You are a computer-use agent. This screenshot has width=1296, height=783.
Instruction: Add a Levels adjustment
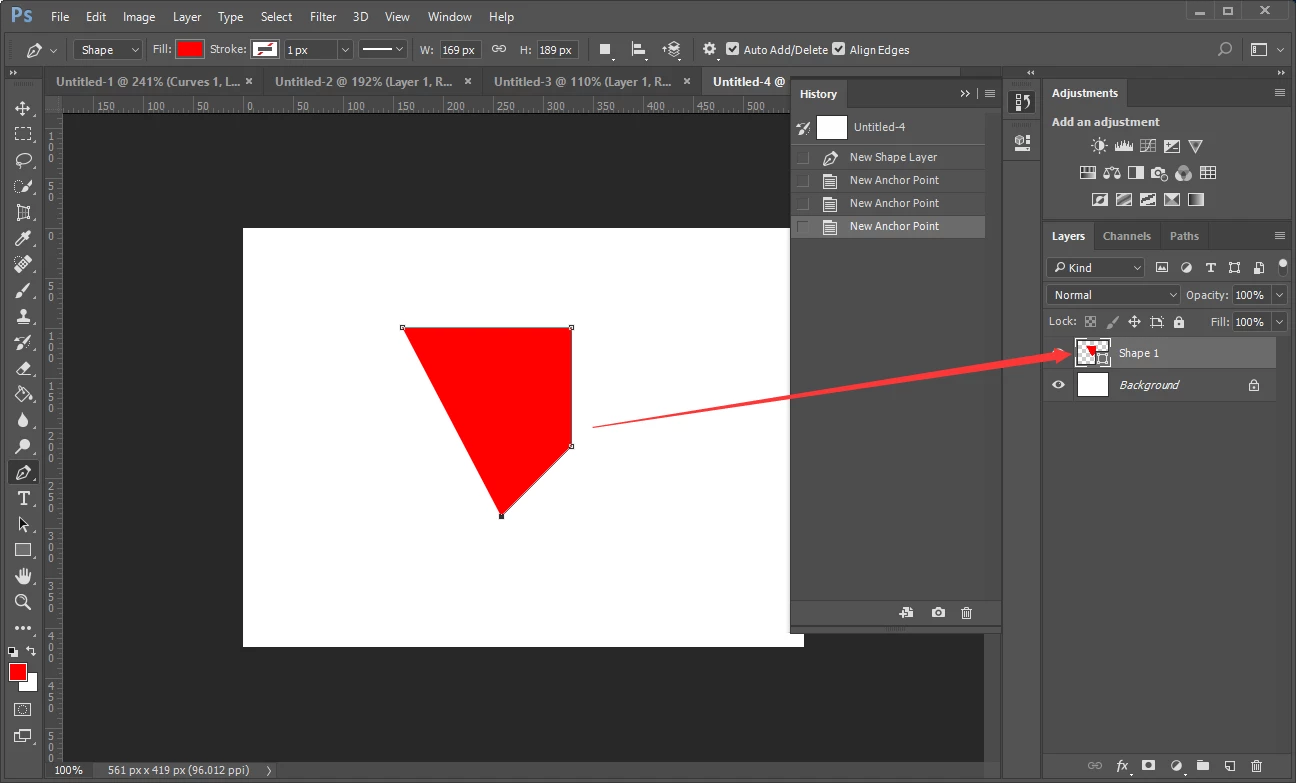coord(1123,146)
